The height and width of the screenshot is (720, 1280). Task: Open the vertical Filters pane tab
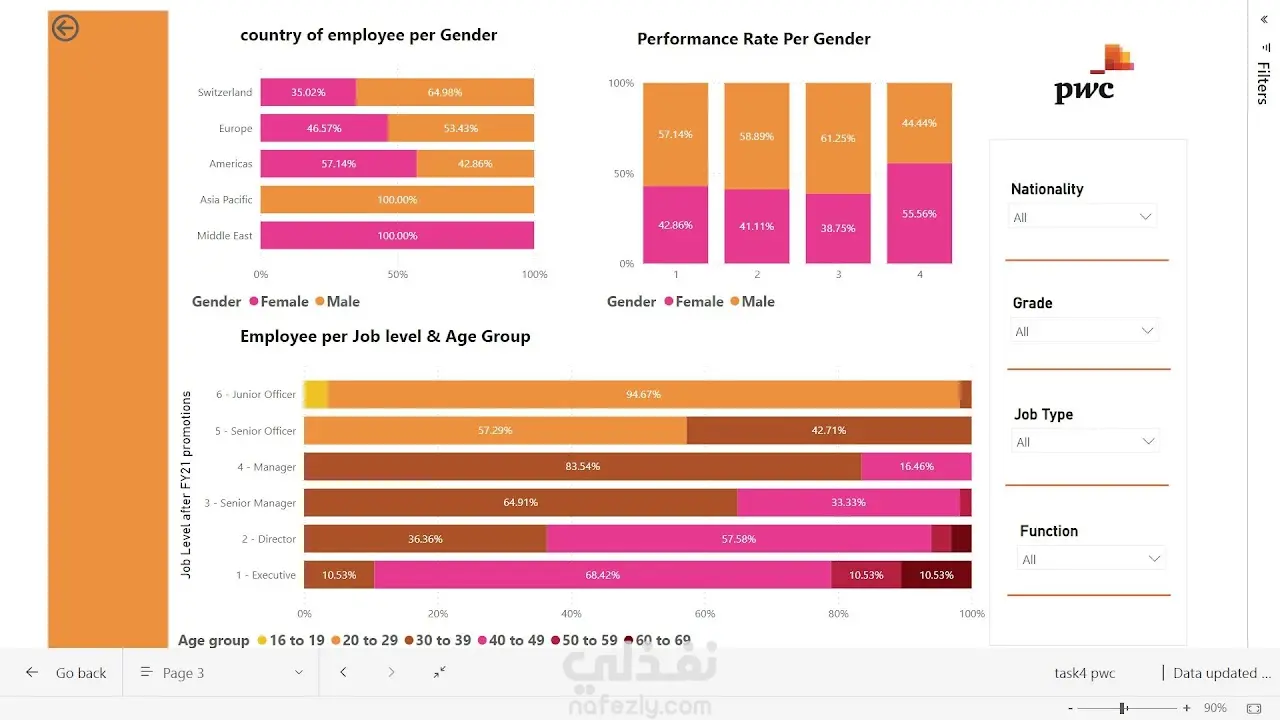click(x=1263, y=82)
